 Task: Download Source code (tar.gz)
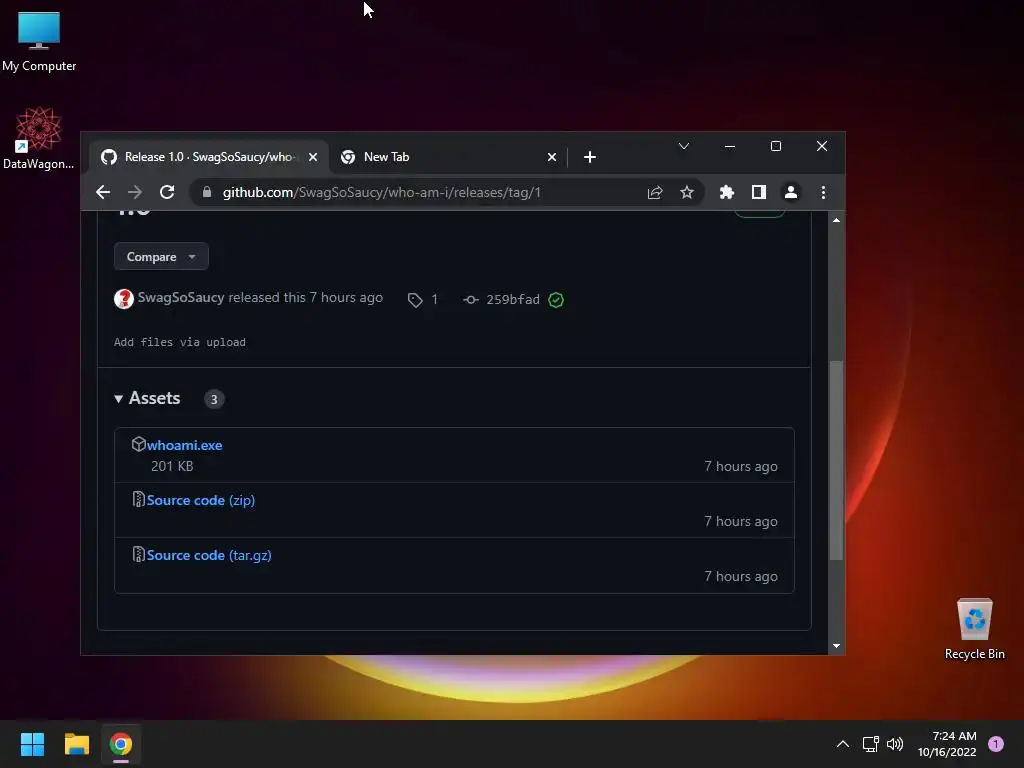(209, 555)
